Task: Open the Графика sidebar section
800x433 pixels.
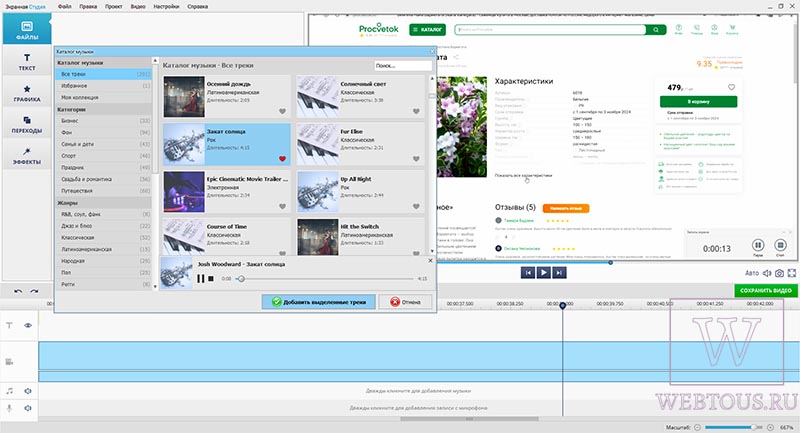Action: click(x=27, y=93)
